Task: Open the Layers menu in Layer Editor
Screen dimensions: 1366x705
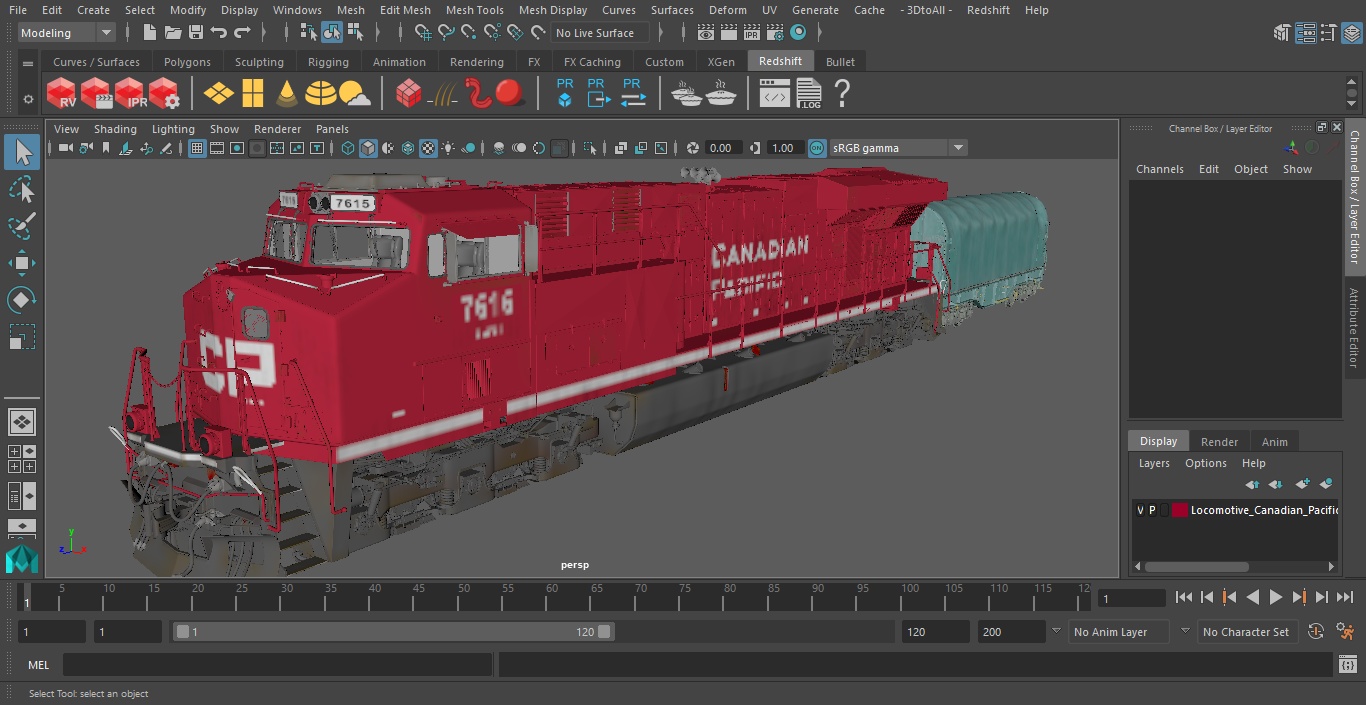Action: (x=1153, y=463)
